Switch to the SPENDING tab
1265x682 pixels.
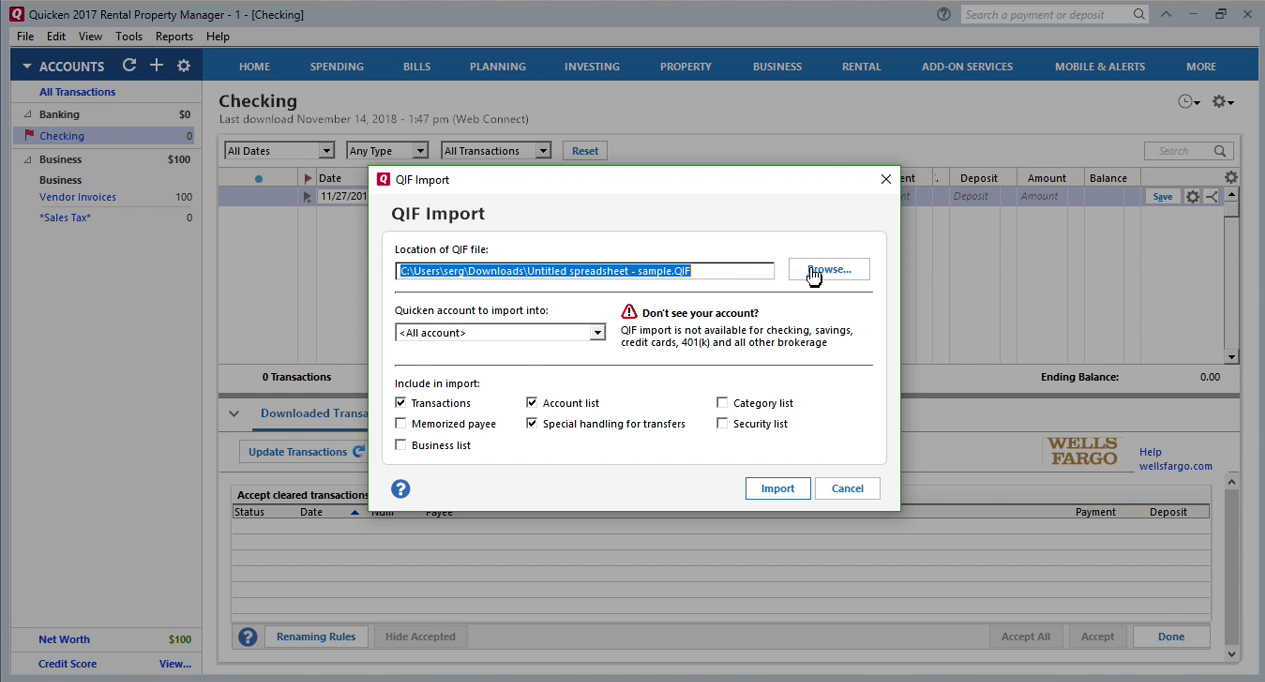point(337,66)
